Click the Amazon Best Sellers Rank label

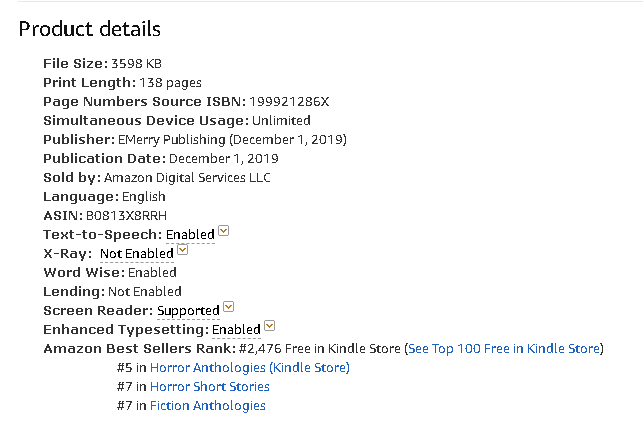click(x=138, y=348)
